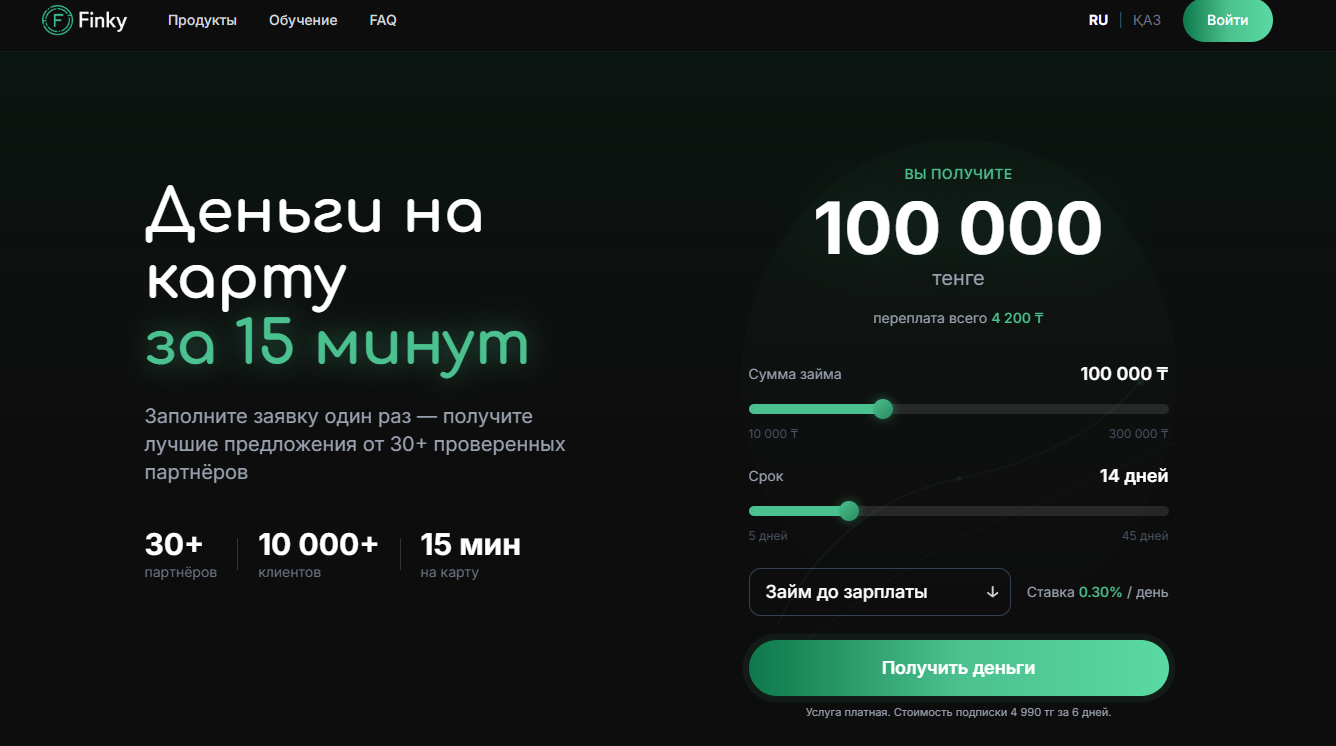Viewport: 1336px width, 746px height.
Task: Click the 5 дней minimum label
Action: 768,536
